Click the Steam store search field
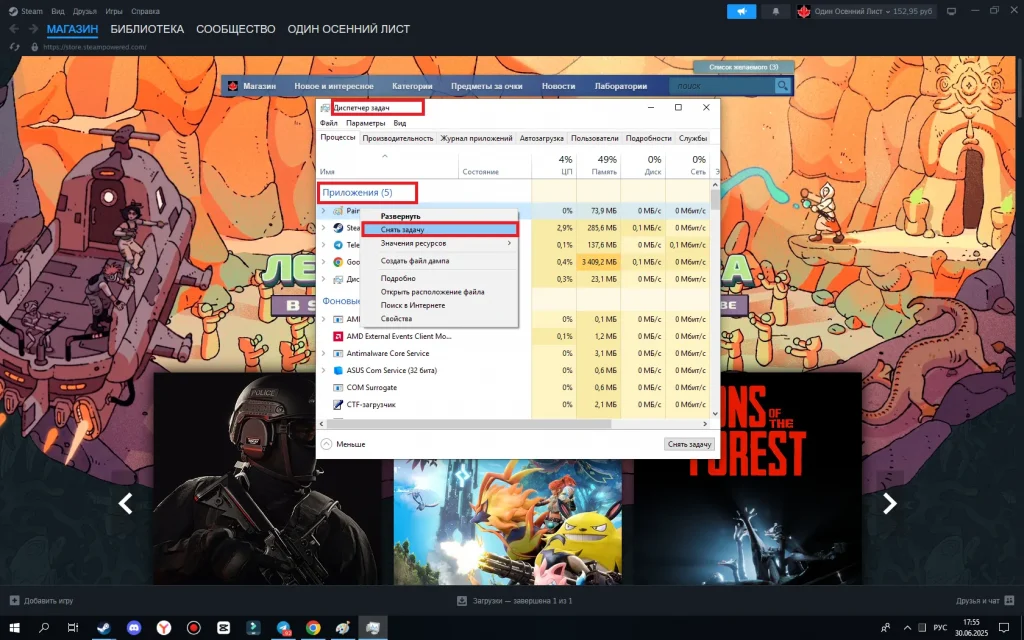This screenshot has height=640, width=1024. 722,86
